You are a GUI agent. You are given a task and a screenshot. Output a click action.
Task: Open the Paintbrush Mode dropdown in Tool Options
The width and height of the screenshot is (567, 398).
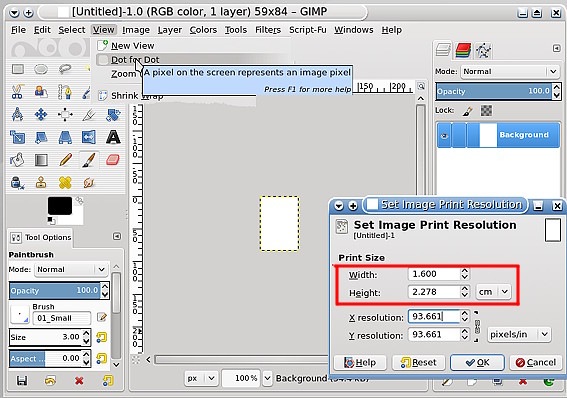coord(71,270)
